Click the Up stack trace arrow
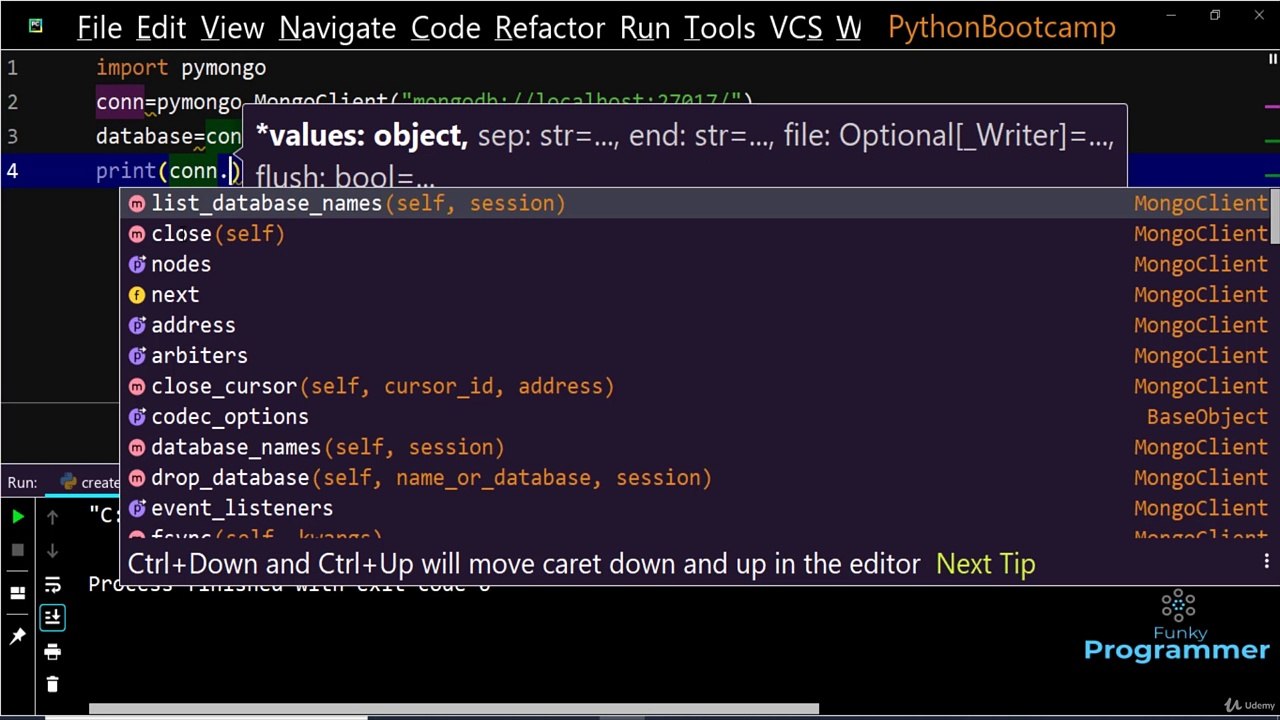The height and width of the screenshot is (720, 1280). click(x=52, y=517)
